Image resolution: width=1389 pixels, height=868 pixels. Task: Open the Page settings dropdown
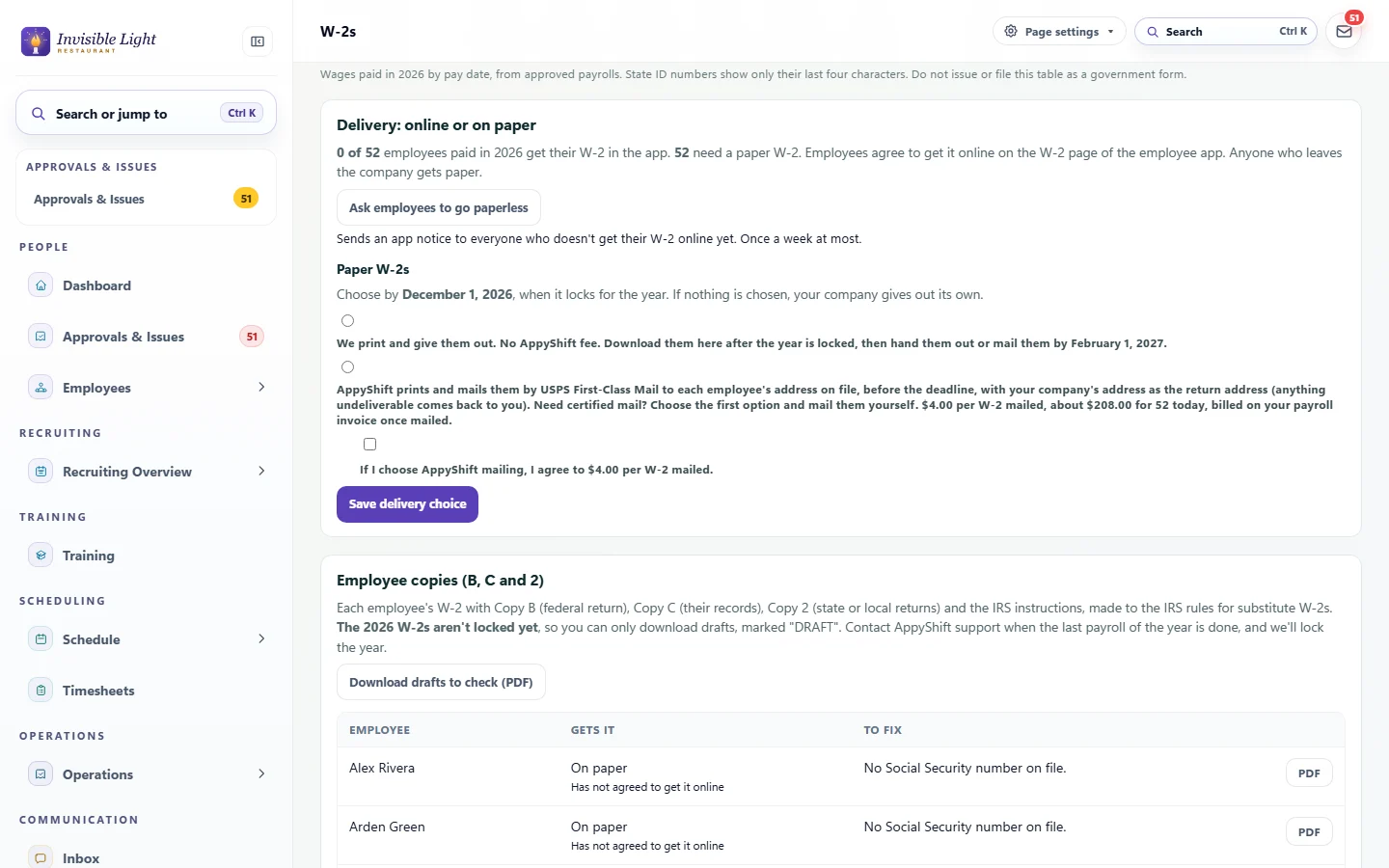[x=1059, y=32]
